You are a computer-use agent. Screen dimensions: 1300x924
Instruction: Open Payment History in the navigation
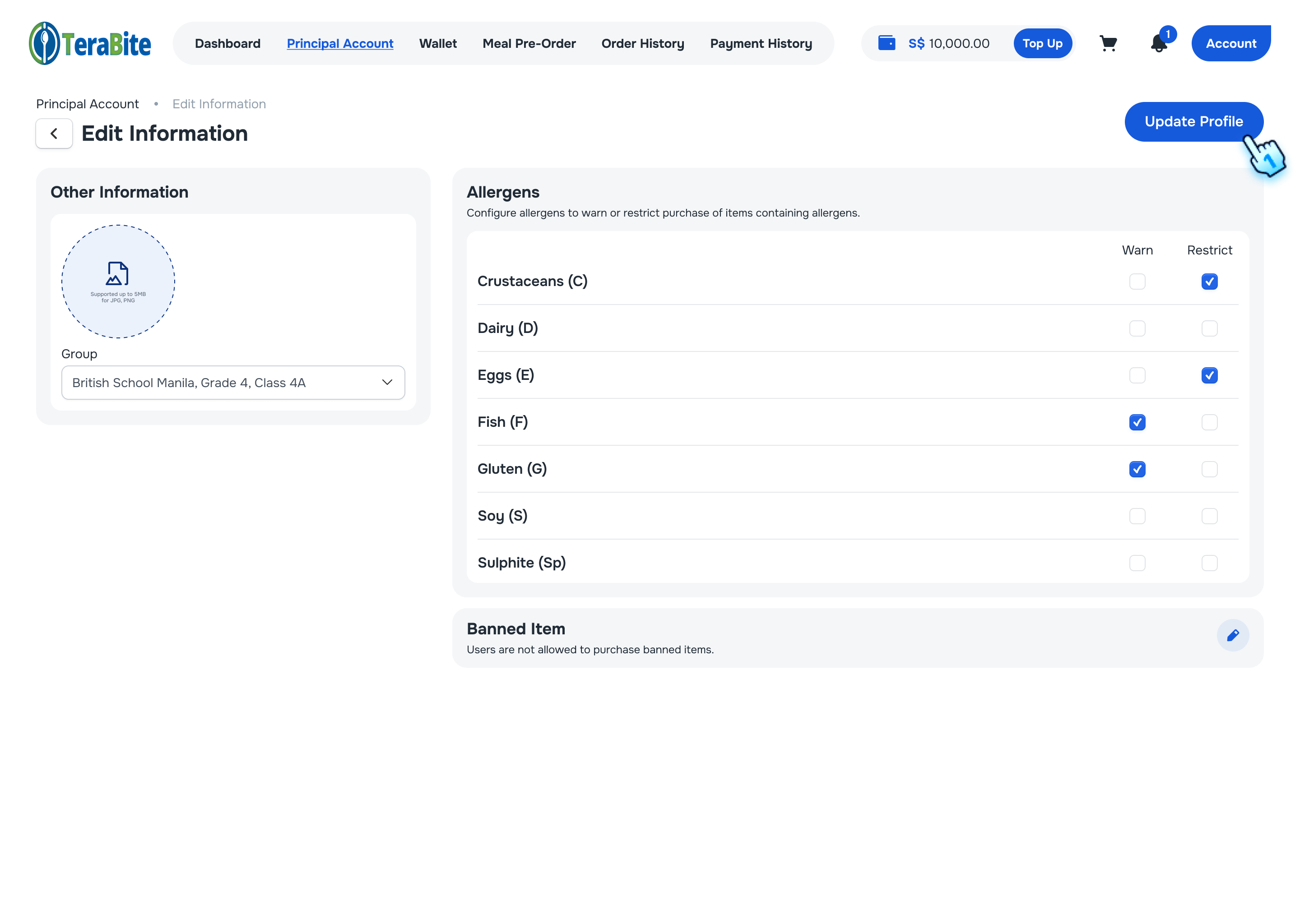tap(761, 43)
